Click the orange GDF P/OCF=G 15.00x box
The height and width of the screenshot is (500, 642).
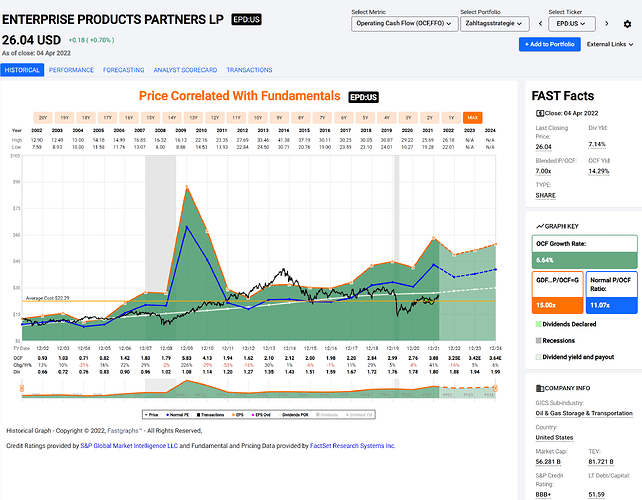(557, 292)
